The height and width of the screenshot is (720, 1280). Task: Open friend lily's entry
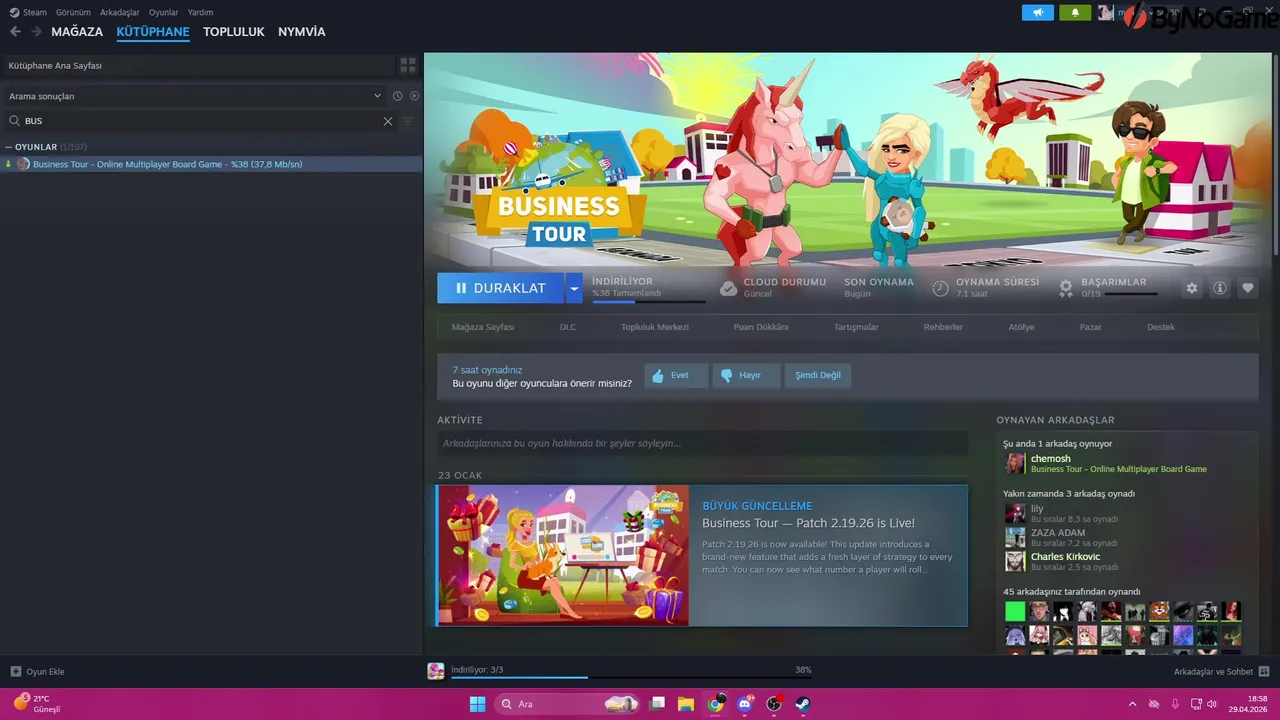point(1037,509)
